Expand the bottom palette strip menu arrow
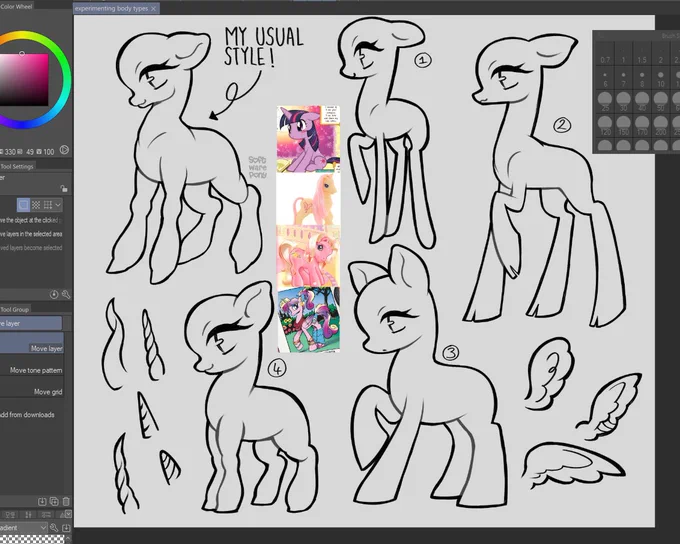680x544 pixels. pos(68,514)
